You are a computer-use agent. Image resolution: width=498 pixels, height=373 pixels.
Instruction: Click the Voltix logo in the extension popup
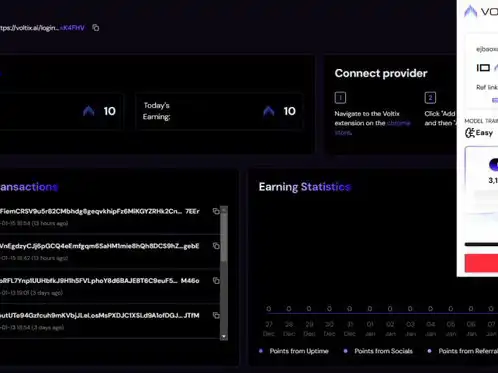471,11
